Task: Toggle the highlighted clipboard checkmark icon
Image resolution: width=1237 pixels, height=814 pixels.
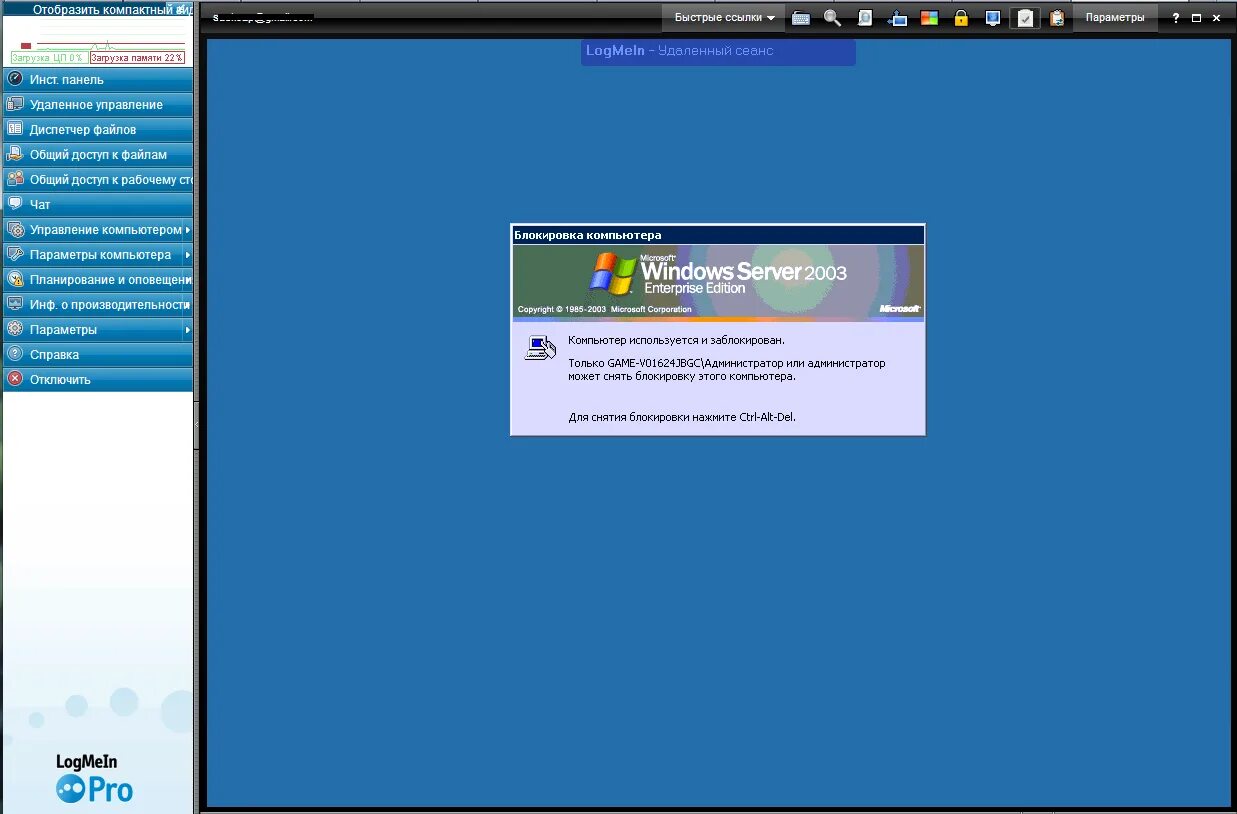Action: coord(1025,18)
